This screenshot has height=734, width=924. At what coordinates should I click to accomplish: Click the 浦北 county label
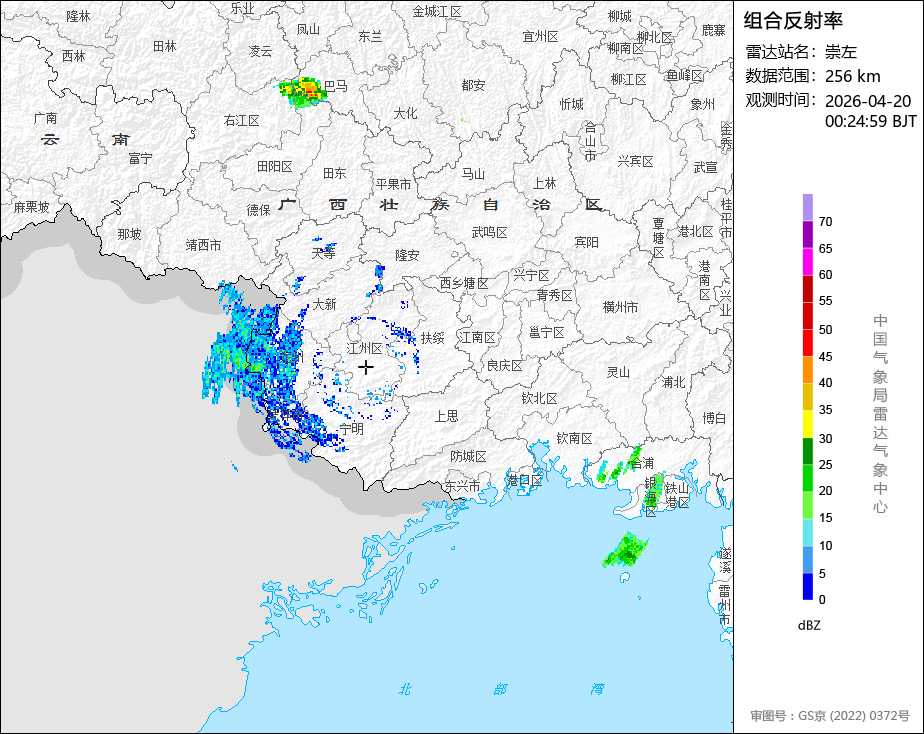tap(674, 382)
